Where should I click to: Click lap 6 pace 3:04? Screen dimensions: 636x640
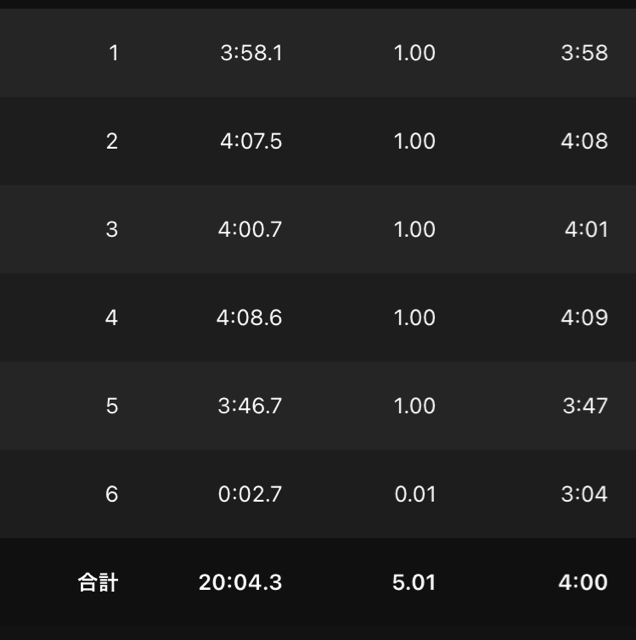pos(584,493)
